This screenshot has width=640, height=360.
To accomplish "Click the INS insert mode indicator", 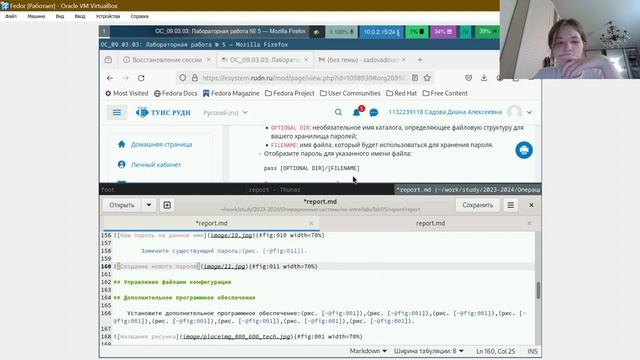I will click(x=532, y=351).
